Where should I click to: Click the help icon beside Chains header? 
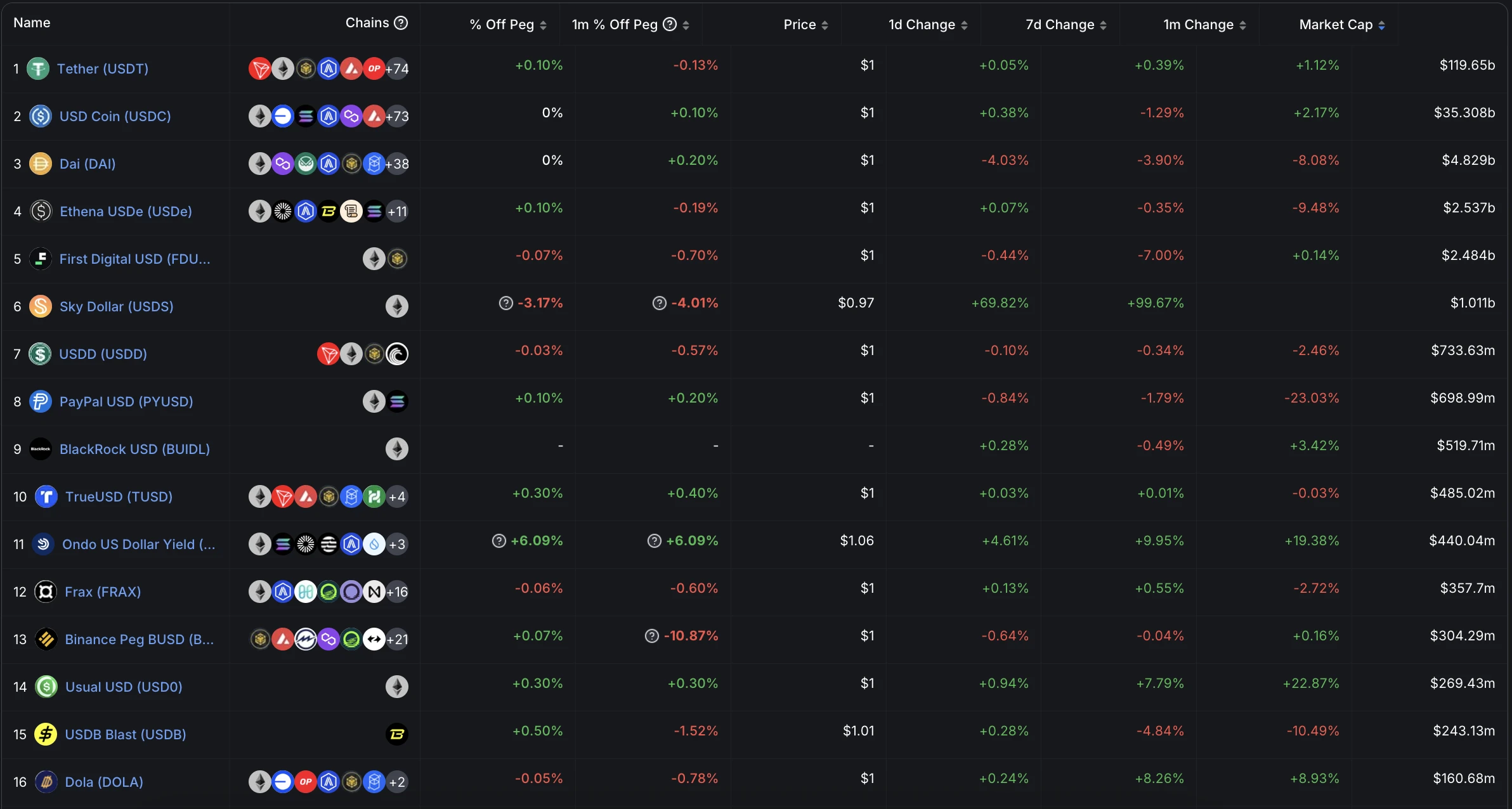pos(401,23)
